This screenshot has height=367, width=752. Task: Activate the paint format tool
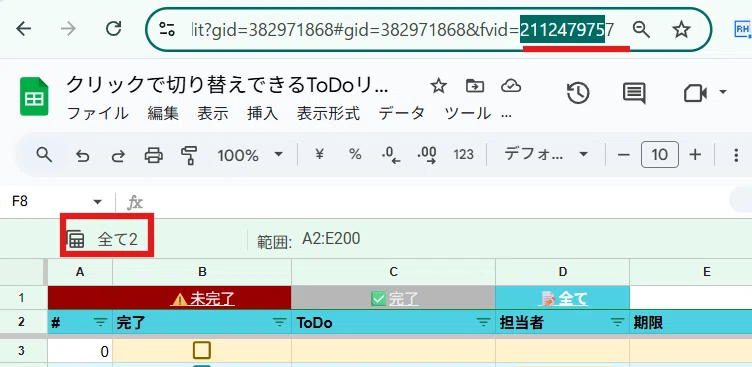point(189,155)
